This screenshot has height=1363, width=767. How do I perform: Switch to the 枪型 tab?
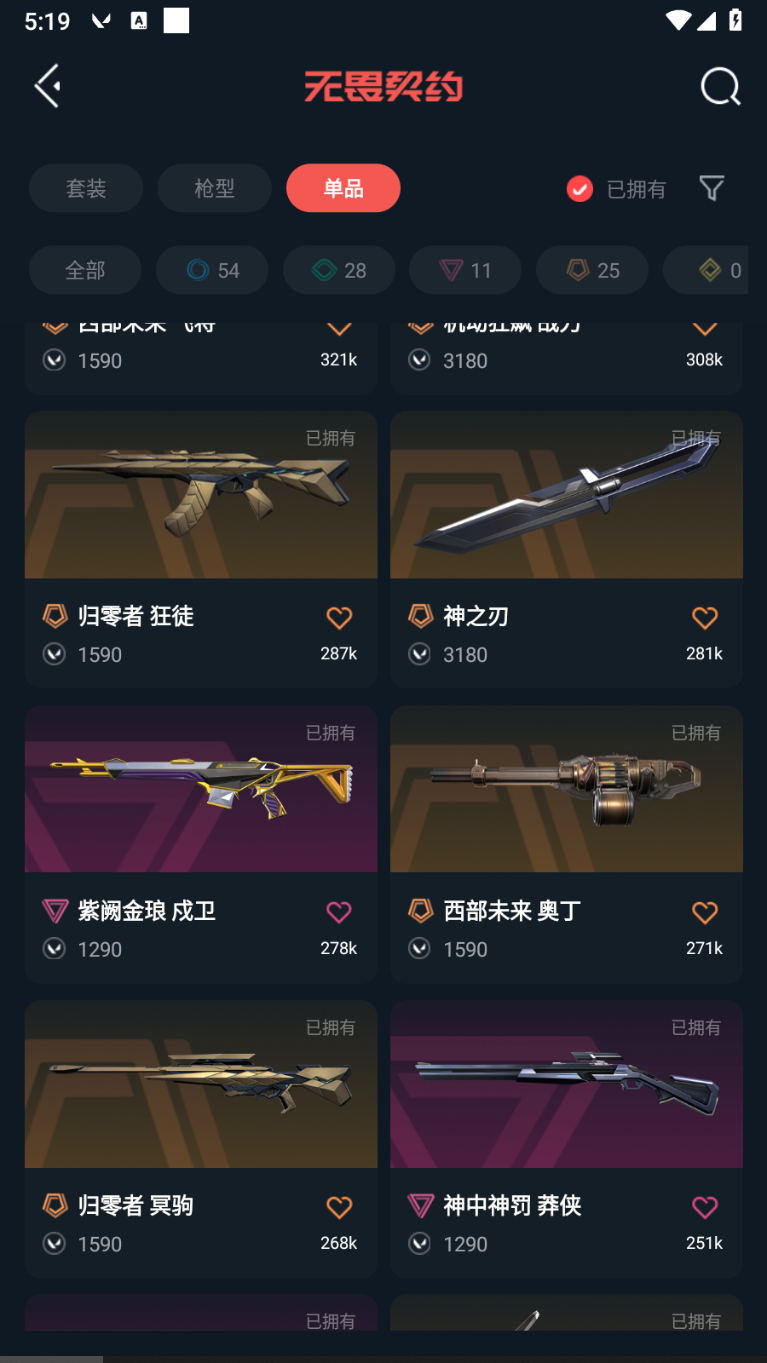click(x=214, y=188)
